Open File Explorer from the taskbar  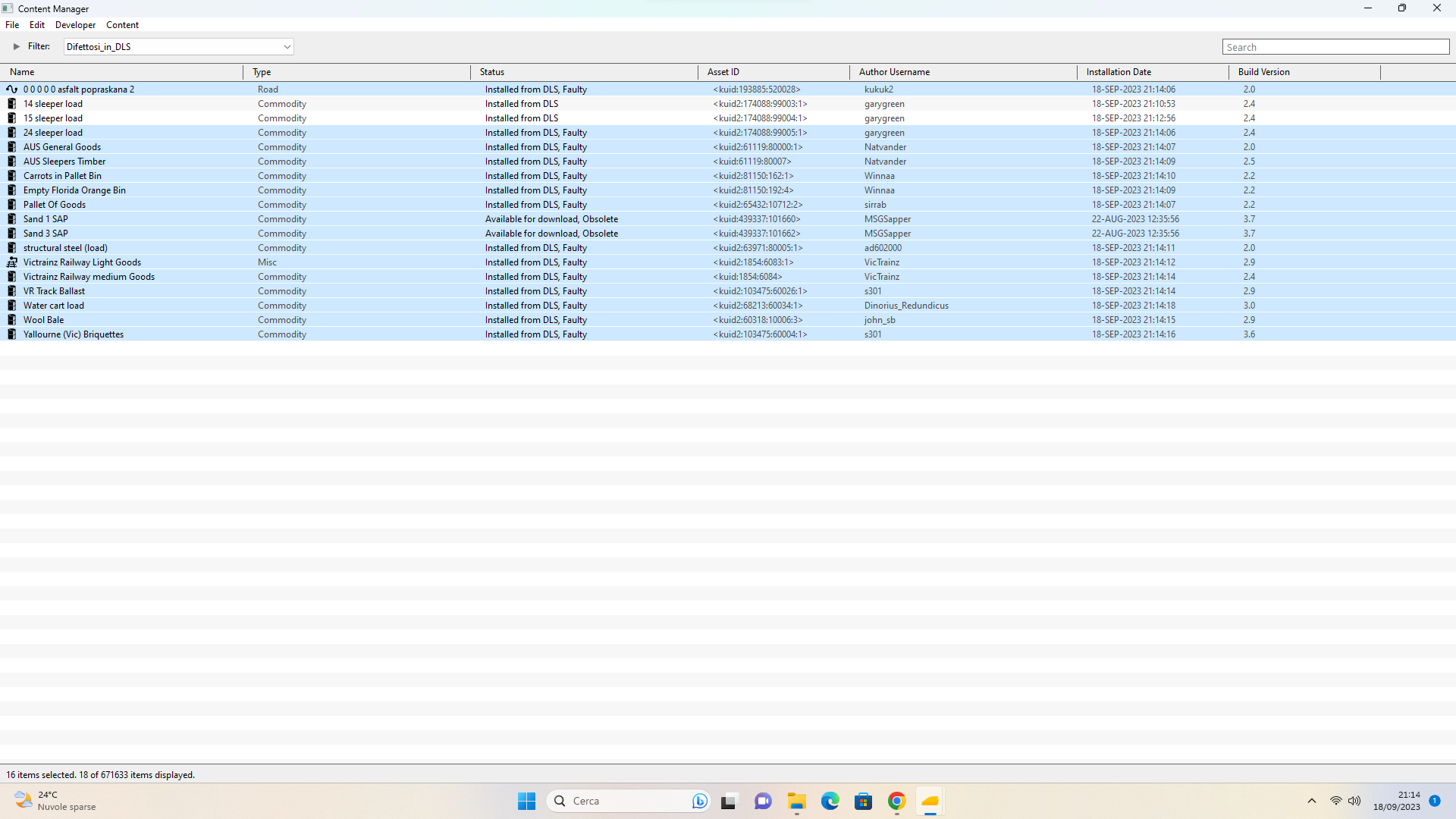click(x=796, y=801)
